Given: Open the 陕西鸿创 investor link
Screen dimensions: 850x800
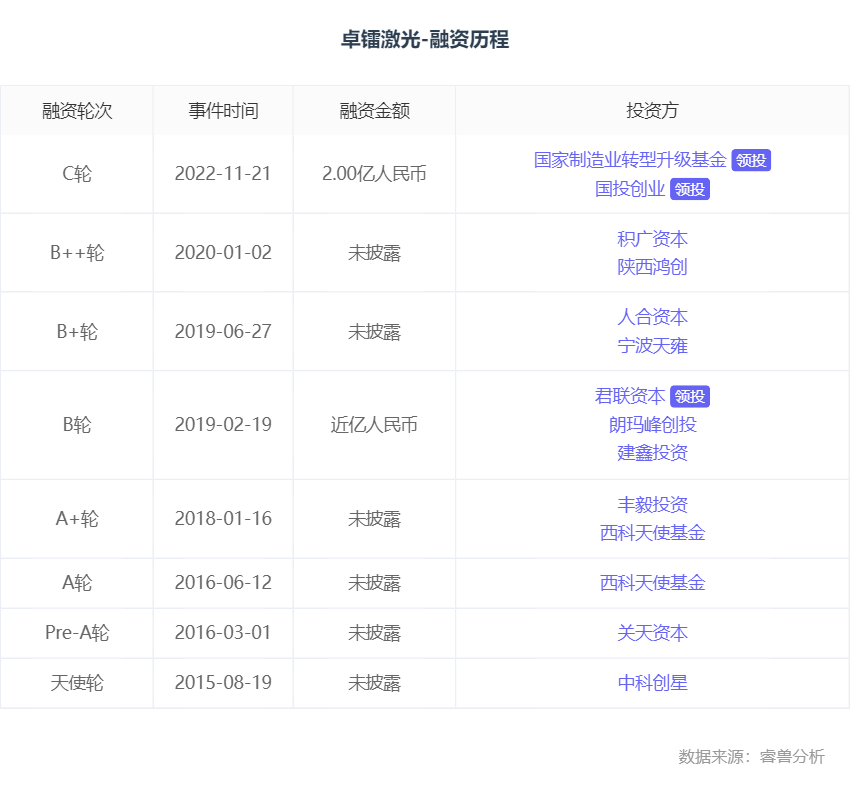Looking at the screenshot, I should [652, 267].
